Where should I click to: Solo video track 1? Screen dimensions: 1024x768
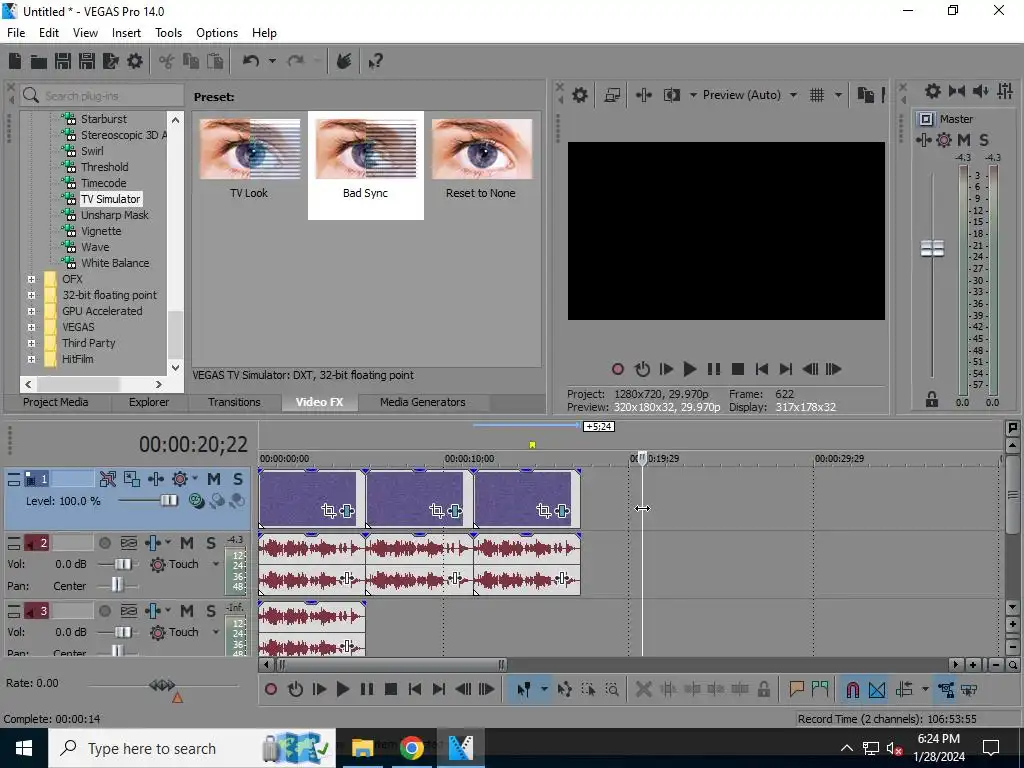[238, 479]
